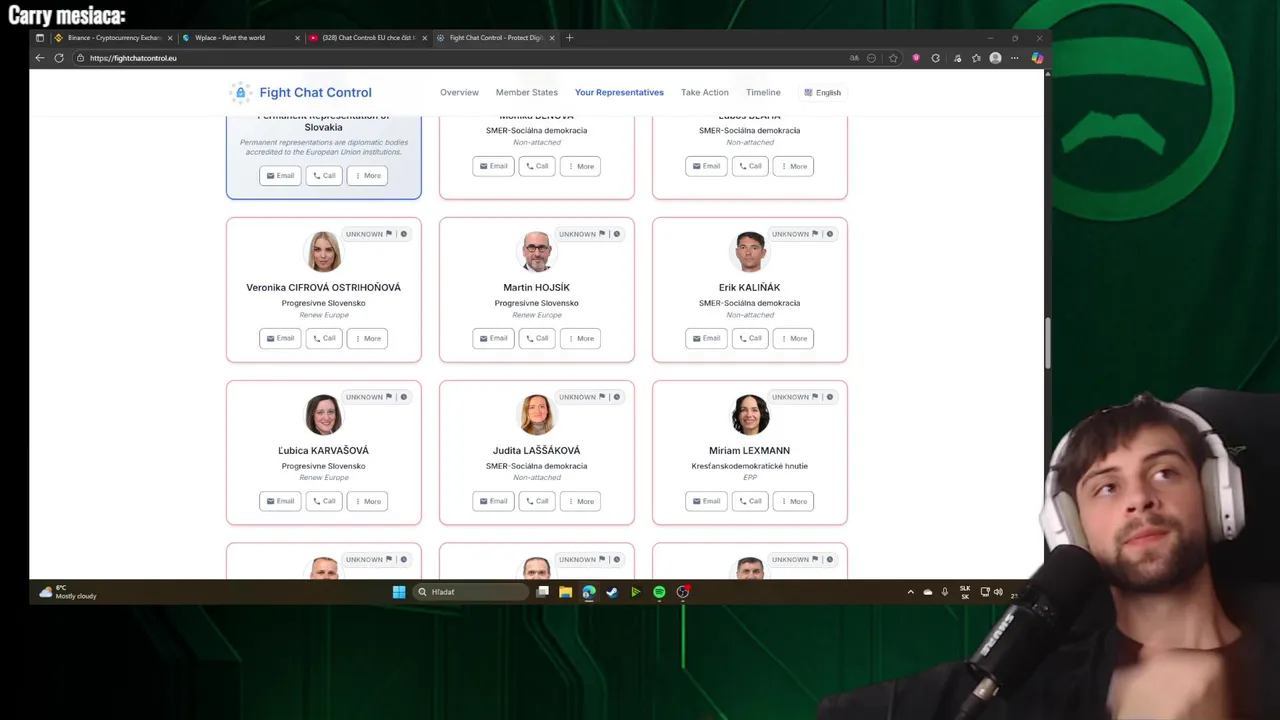
Task: View site information via the lock icon
Action: 80,58
